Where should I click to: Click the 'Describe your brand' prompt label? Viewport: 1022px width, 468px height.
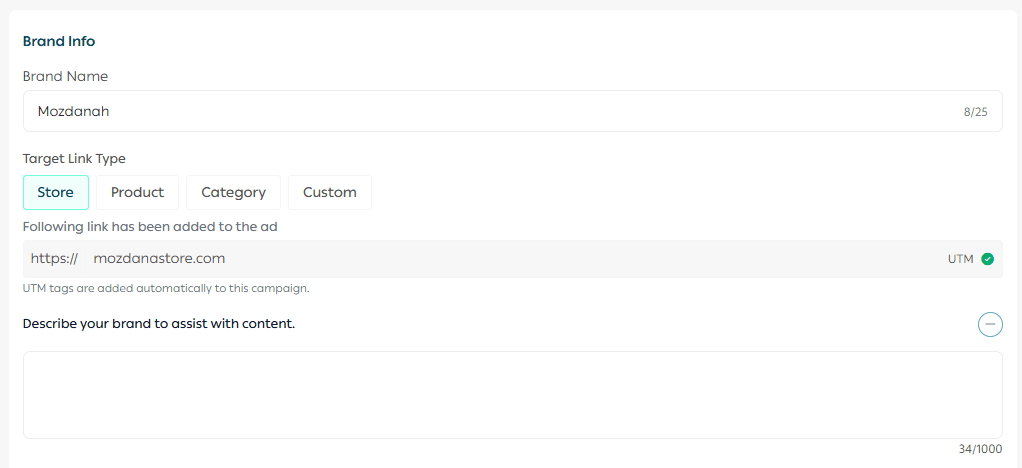click(159, 323)
